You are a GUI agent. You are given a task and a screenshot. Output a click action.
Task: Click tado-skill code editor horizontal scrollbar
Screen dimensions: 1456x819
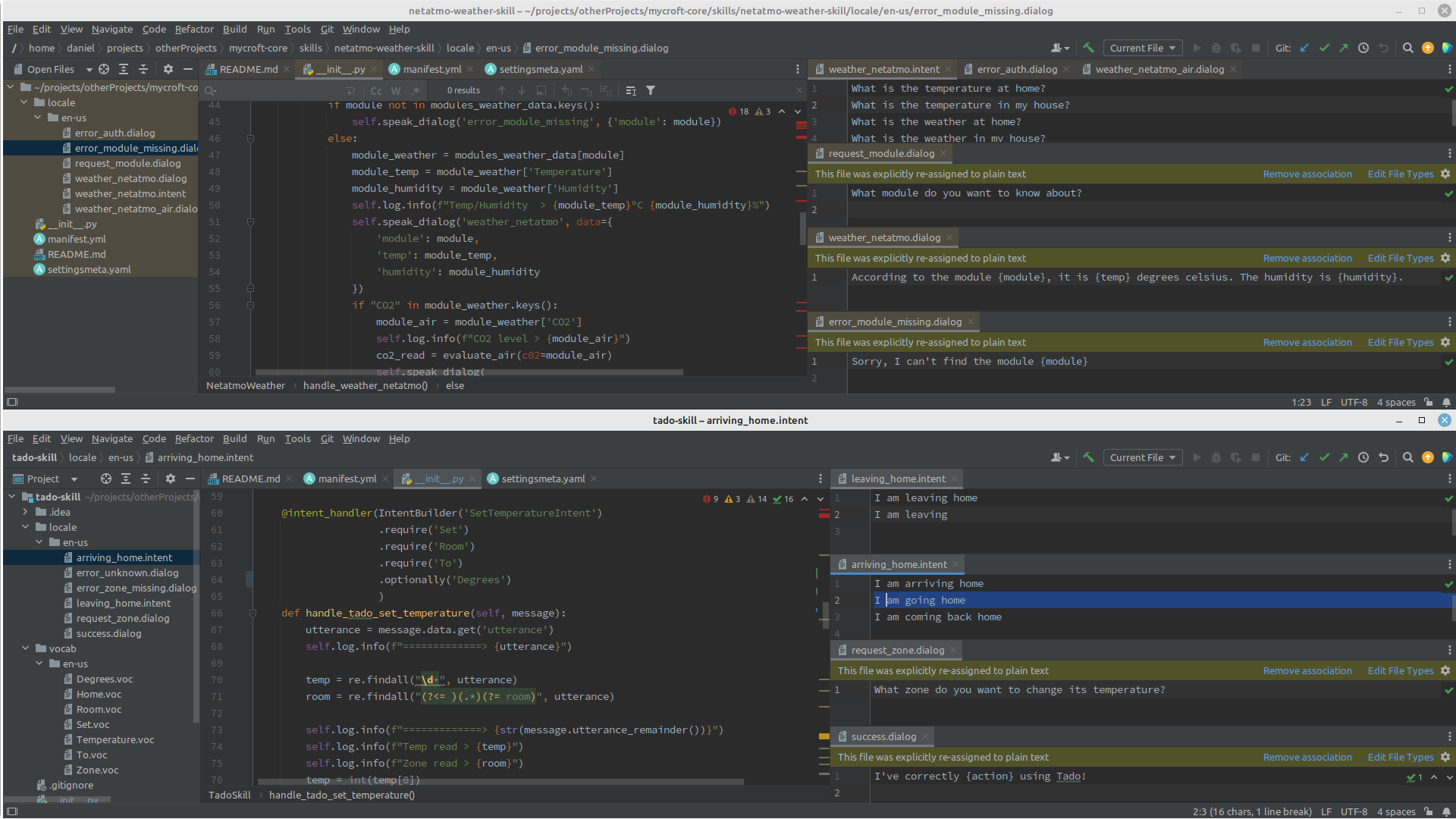500,782
